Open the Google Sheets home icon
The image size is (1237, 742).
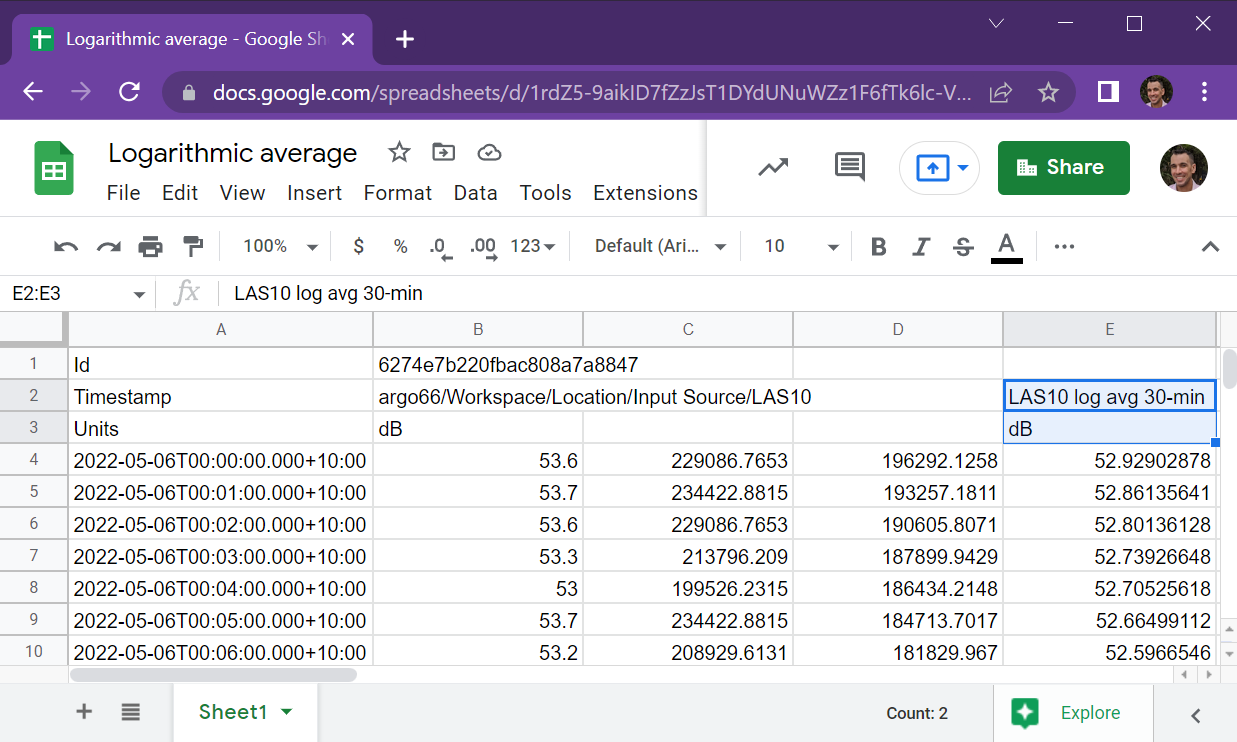click(54, 167)
